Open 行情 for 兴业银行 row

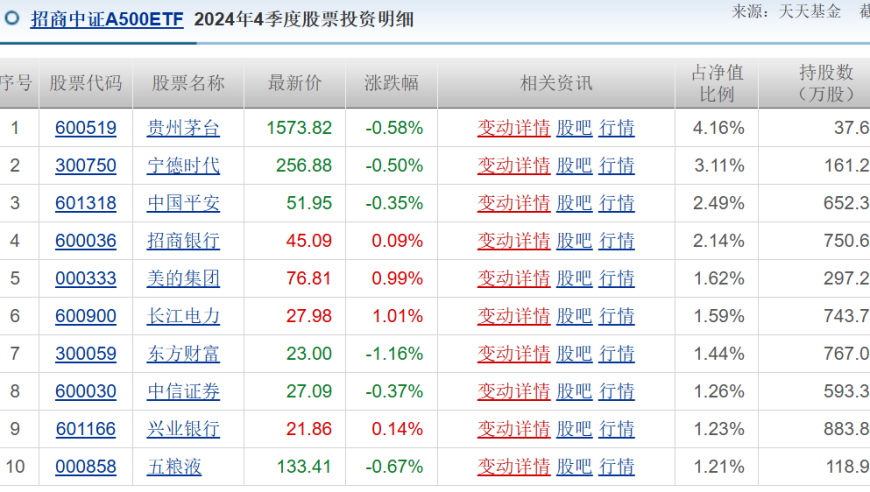pyautogui.click(x=616, y=429)
